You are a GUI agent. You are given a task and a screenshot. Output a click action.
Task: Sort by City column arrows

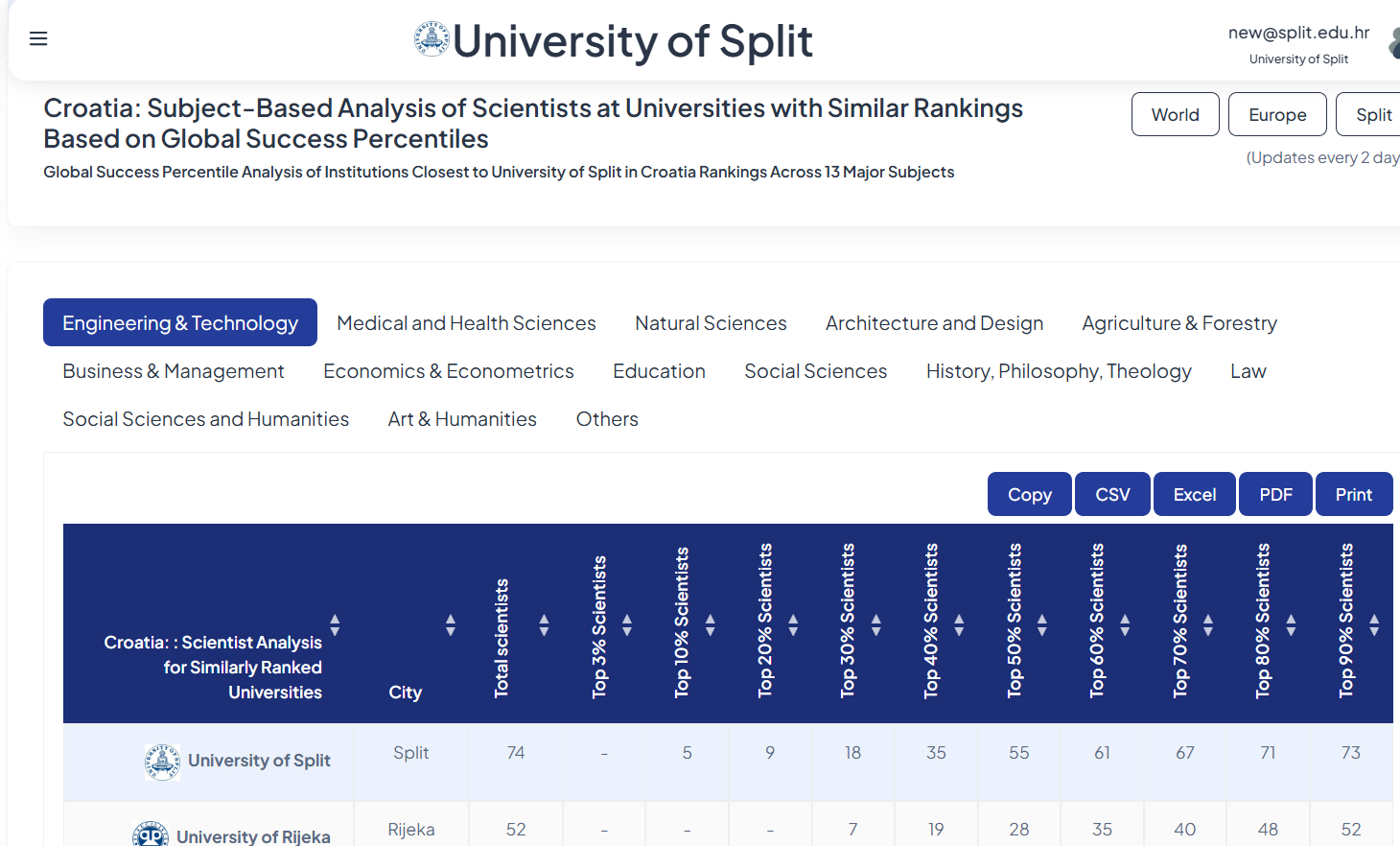pyautogui.click(x=450, y=625)
